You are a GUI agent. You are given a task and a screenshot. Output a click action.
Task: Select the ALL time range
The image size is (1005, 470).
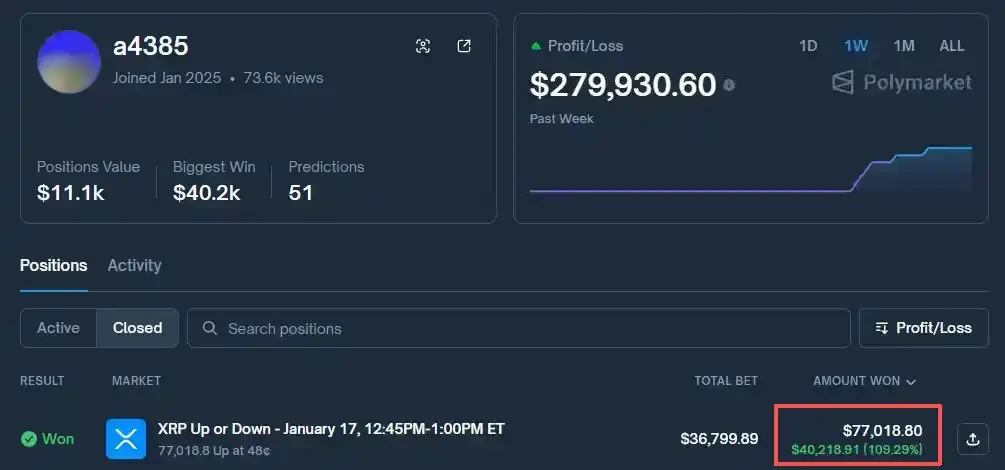[951, 46]
